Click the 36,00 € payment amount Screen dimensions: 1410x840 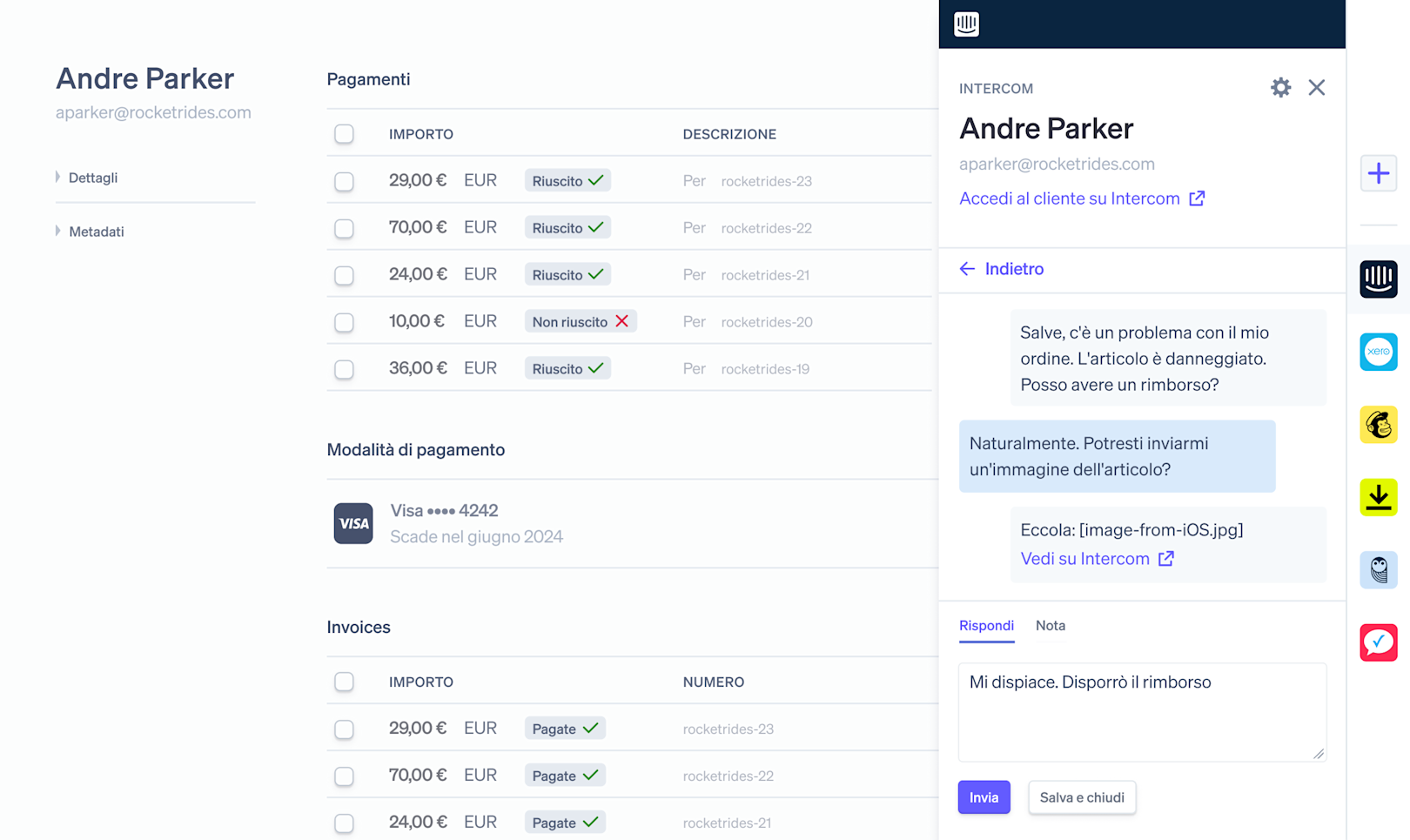click(x=418, y=368)
